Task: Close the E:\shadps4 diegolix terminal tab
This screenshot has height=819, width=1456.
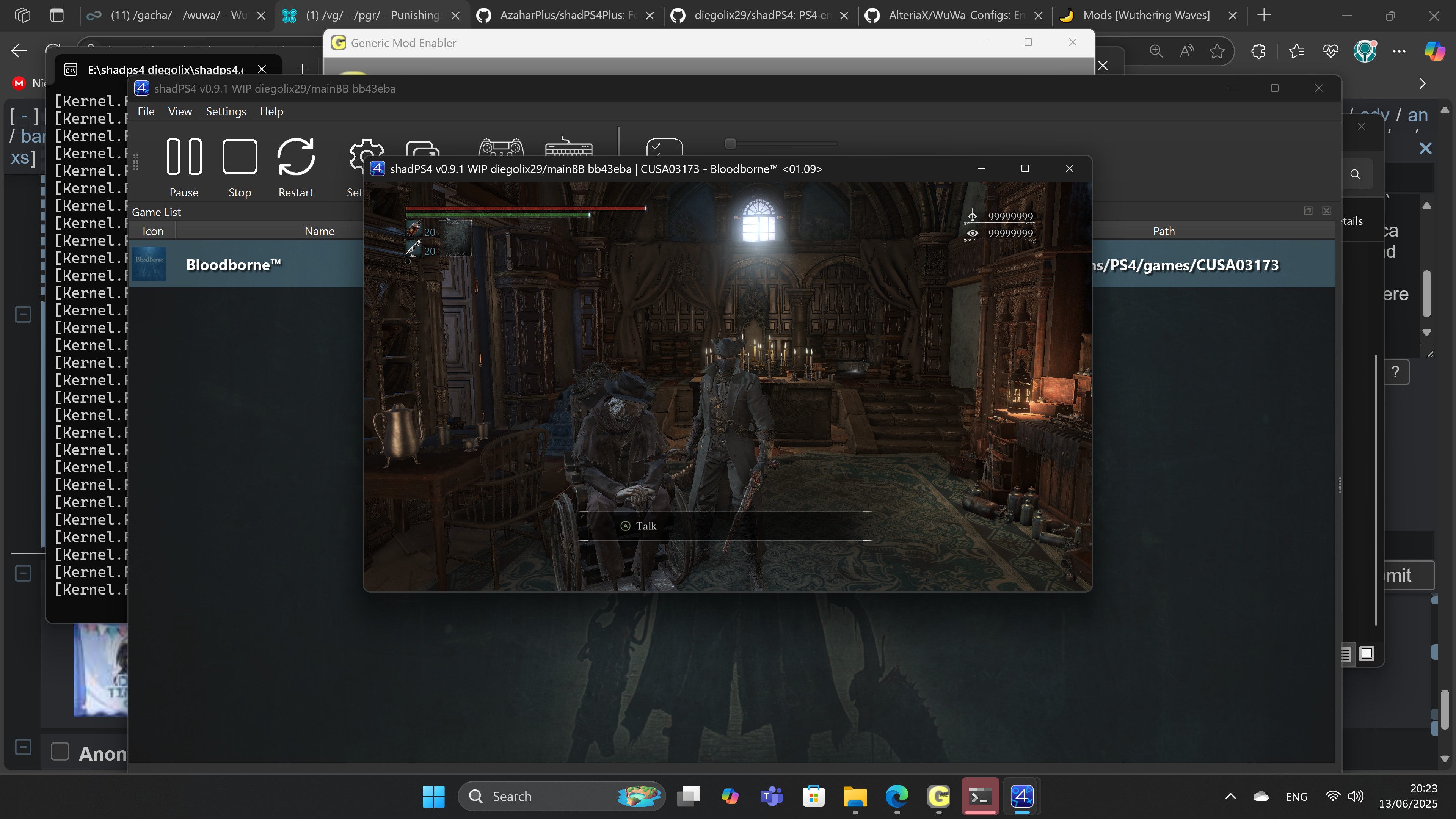Action: click(x=262, y=69)
